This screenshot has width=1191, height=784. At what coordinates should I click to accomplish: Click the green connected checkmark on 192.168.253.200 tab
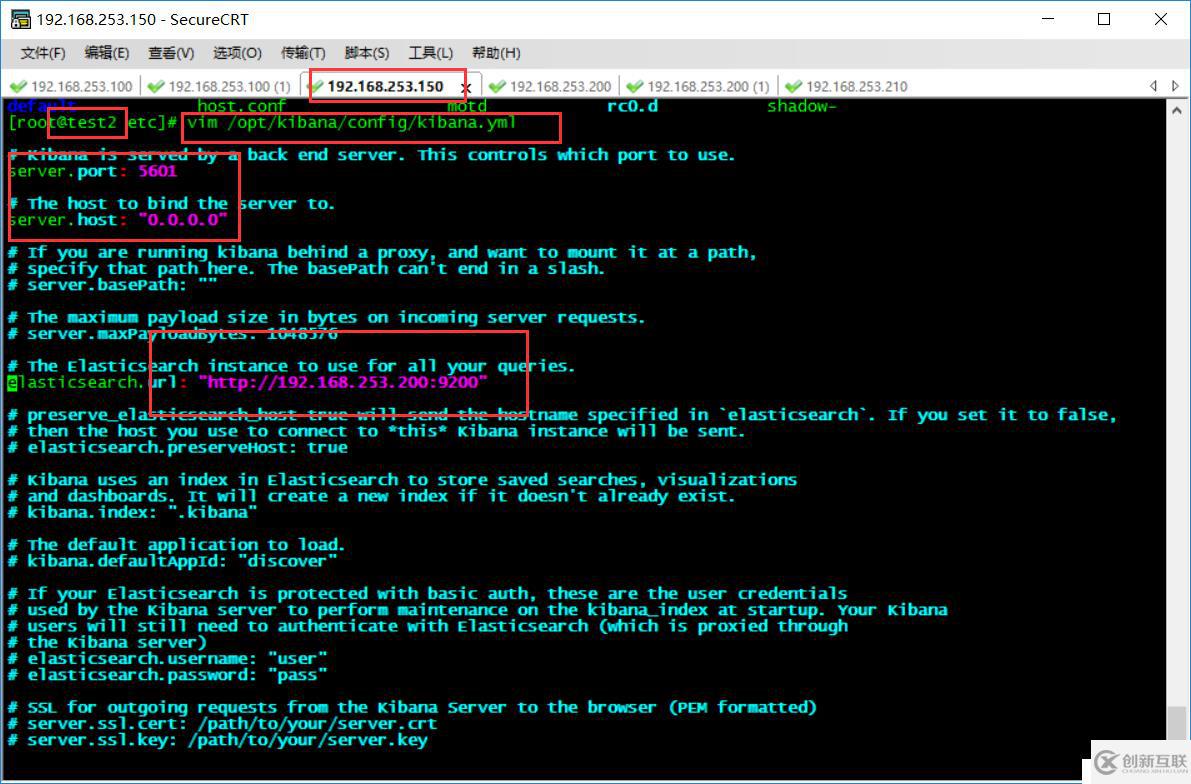click(x=498, y=87)
